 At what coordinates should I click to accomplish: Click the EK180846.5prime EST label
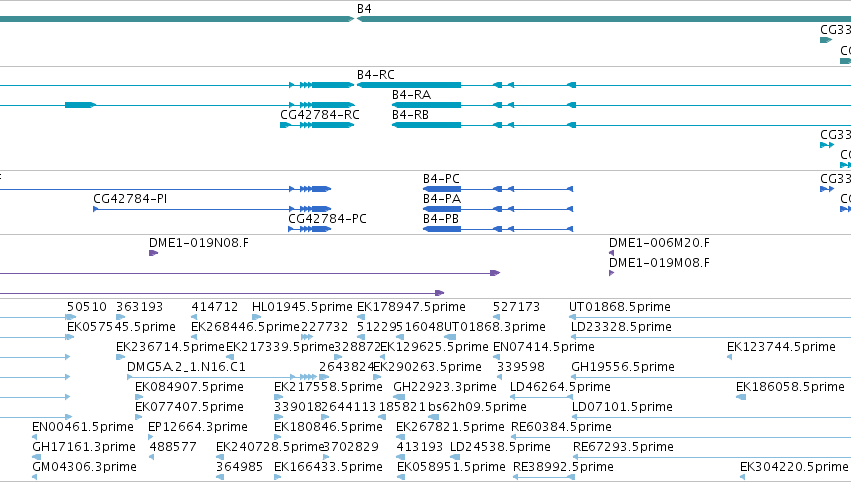tap(328, 428)
